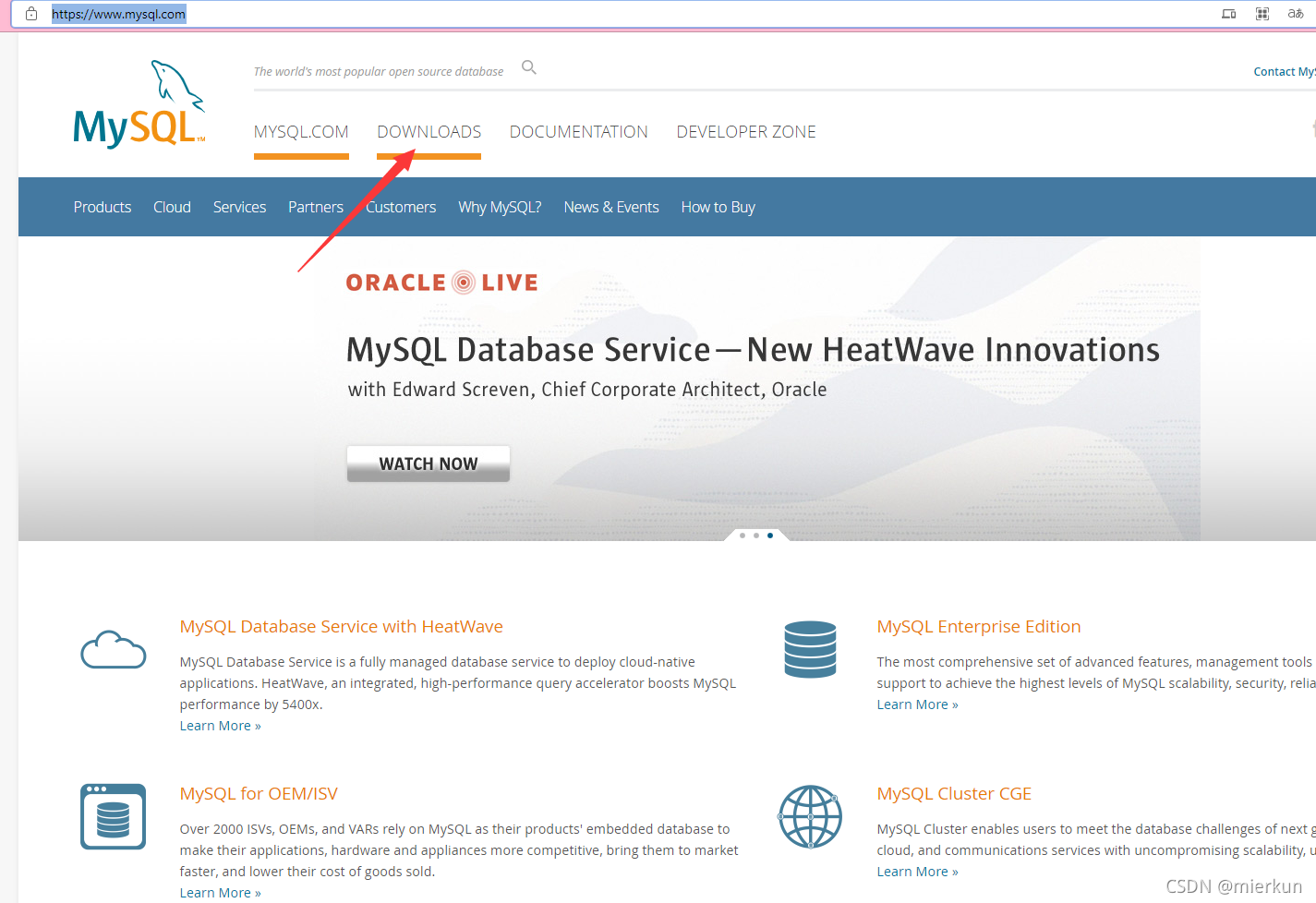The image size is (1316, 903).
Task: Open the Customers menu item
Action: (x=401, y=207)
